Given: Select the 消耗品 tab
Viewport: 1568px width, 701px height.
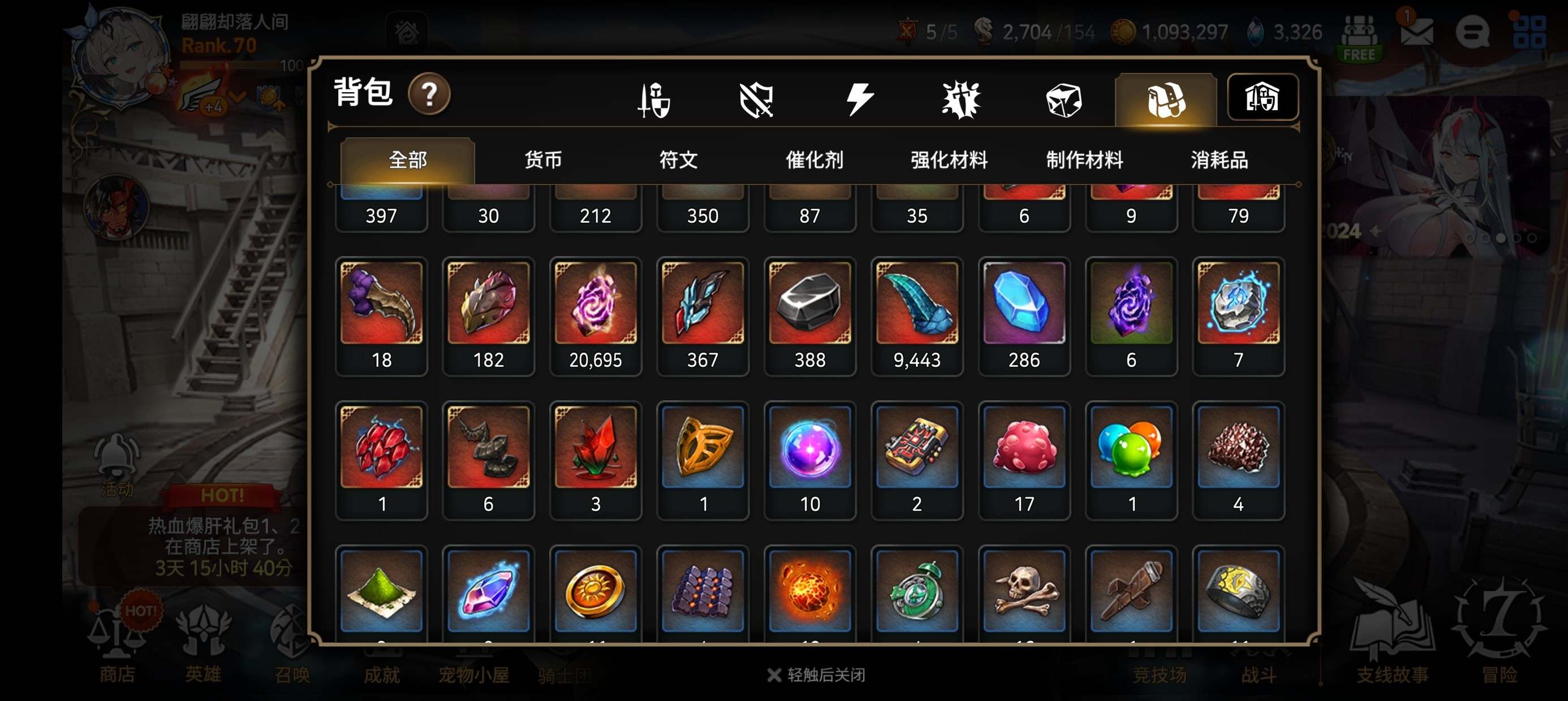Looking at the screenshot, I should coord(1219,160).
